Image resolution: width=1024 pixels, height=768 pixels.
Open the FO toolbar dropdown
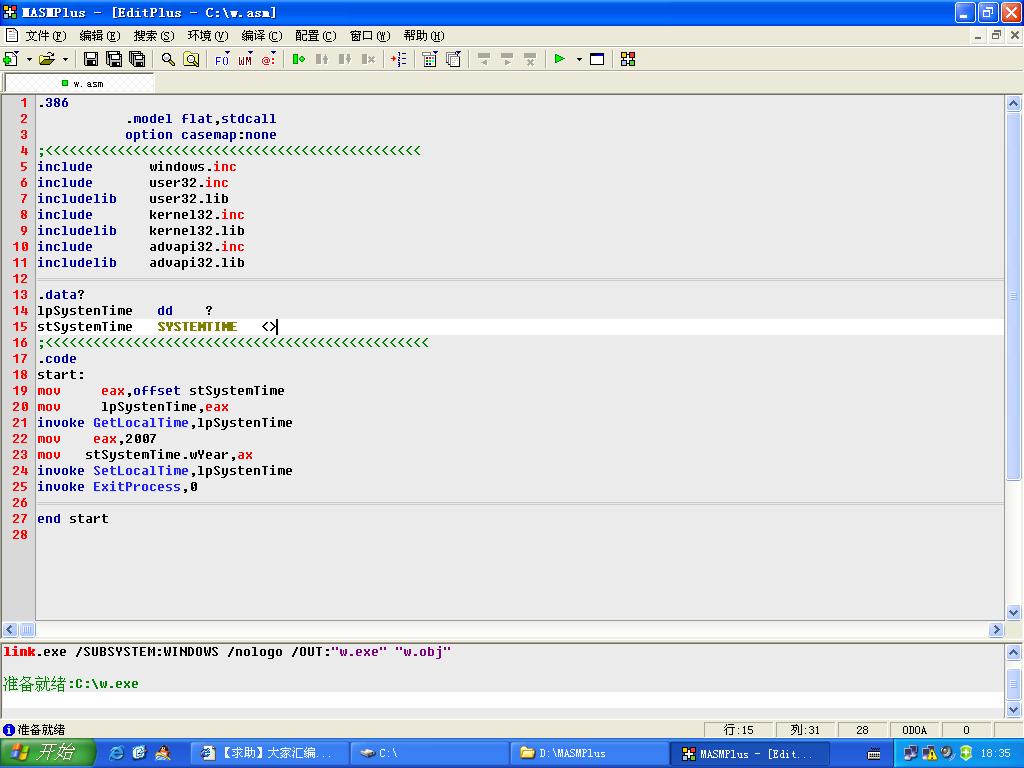coord(222,59)
